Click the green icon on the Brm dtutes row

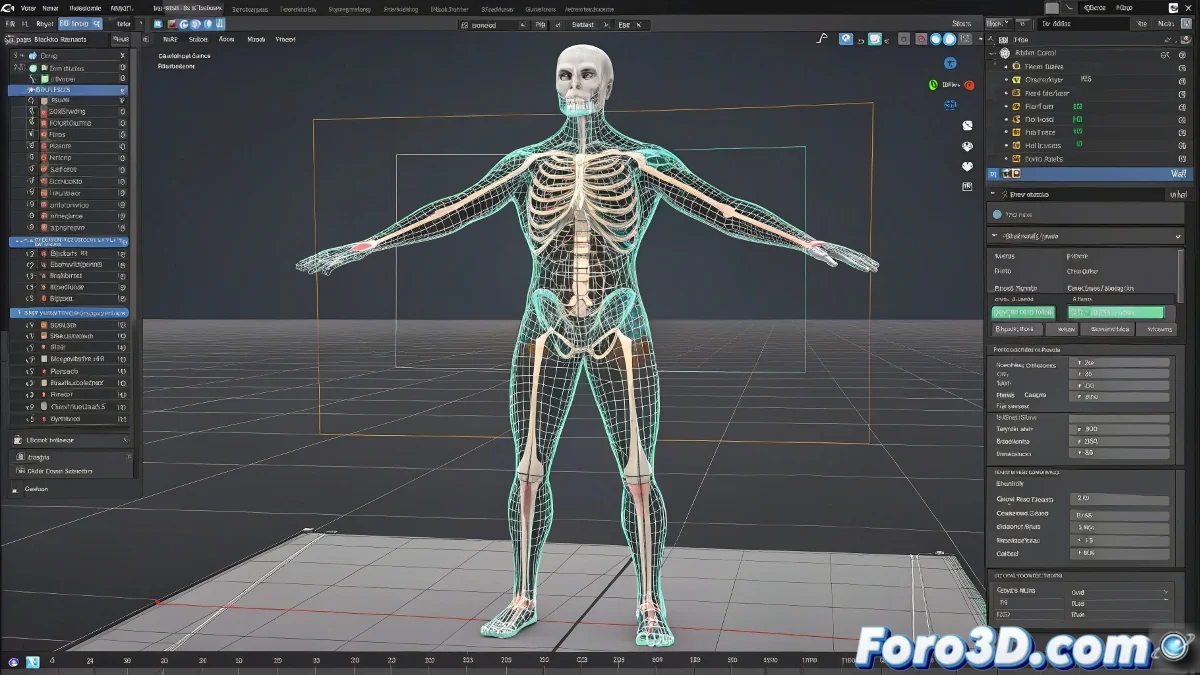click(x=33, y=68)
